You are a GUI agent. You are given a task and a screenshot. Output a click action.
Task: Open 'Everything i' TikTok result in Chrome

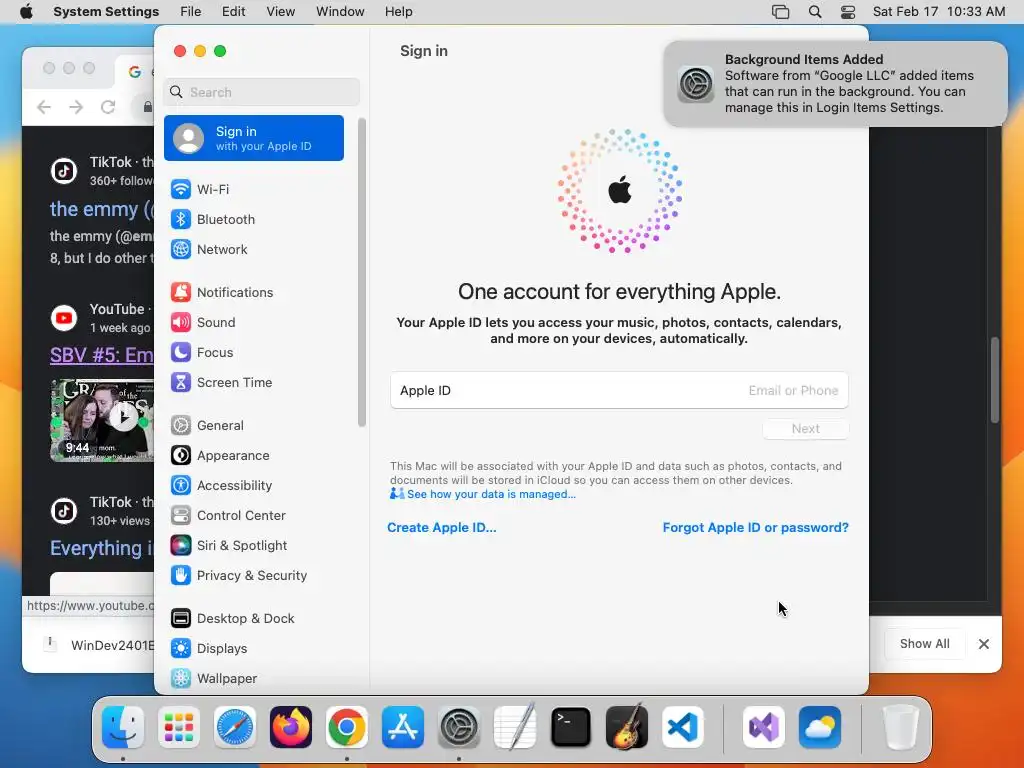pos(102,548)
